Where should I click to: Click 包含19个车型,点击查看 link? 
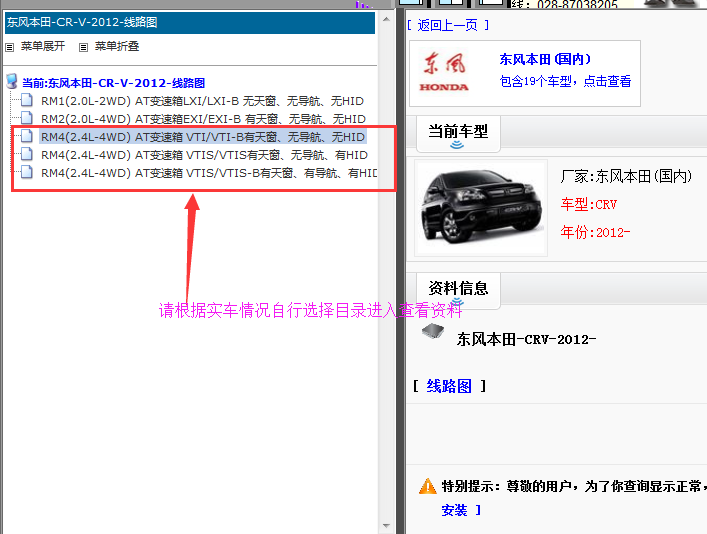(565, 82)
